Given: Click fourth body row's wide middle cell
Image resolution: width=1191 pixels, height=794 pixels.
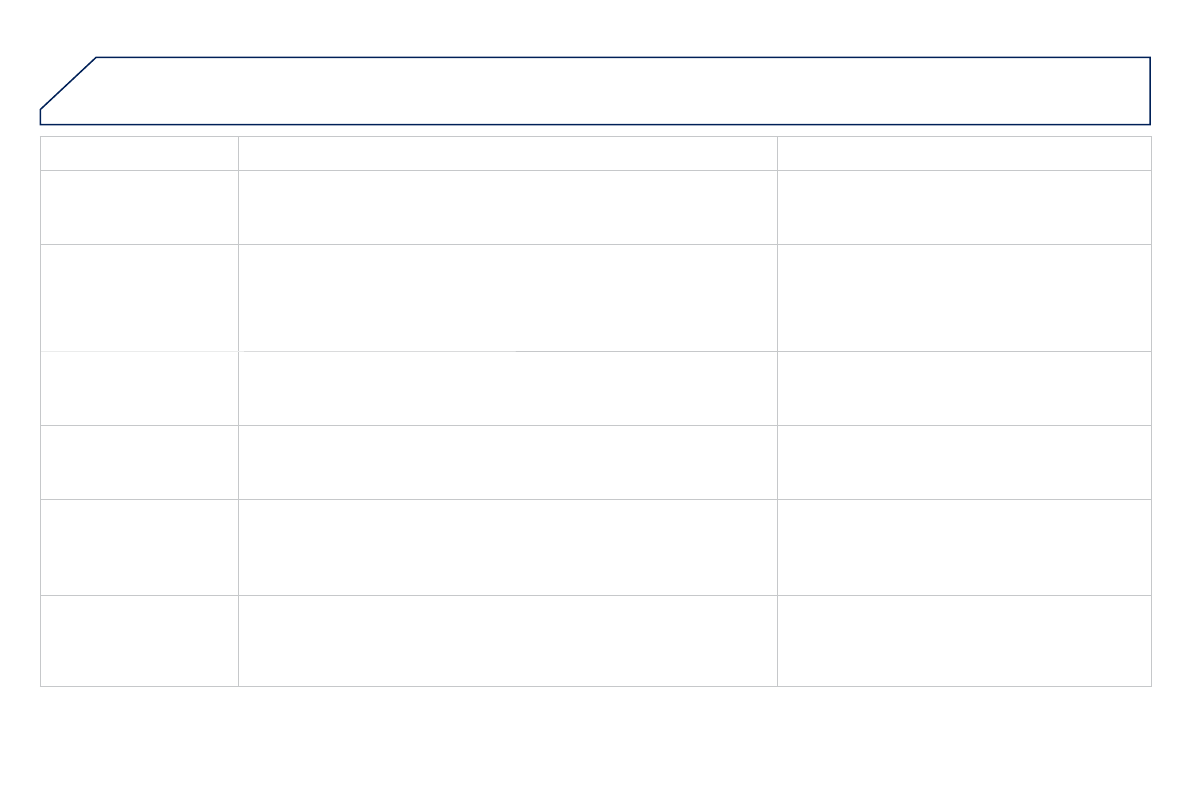Looking at the screenshot, I should coord(507,462).
